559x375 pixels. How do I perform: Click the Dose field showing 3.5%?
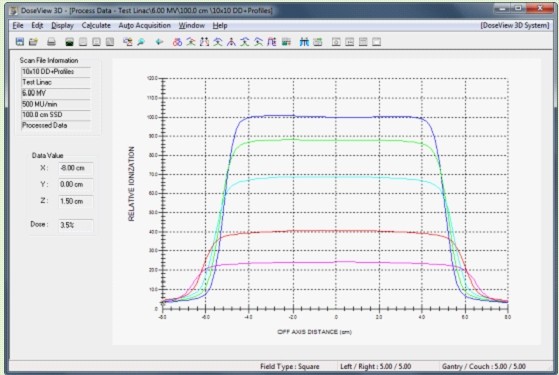click(x=76, y=225)
